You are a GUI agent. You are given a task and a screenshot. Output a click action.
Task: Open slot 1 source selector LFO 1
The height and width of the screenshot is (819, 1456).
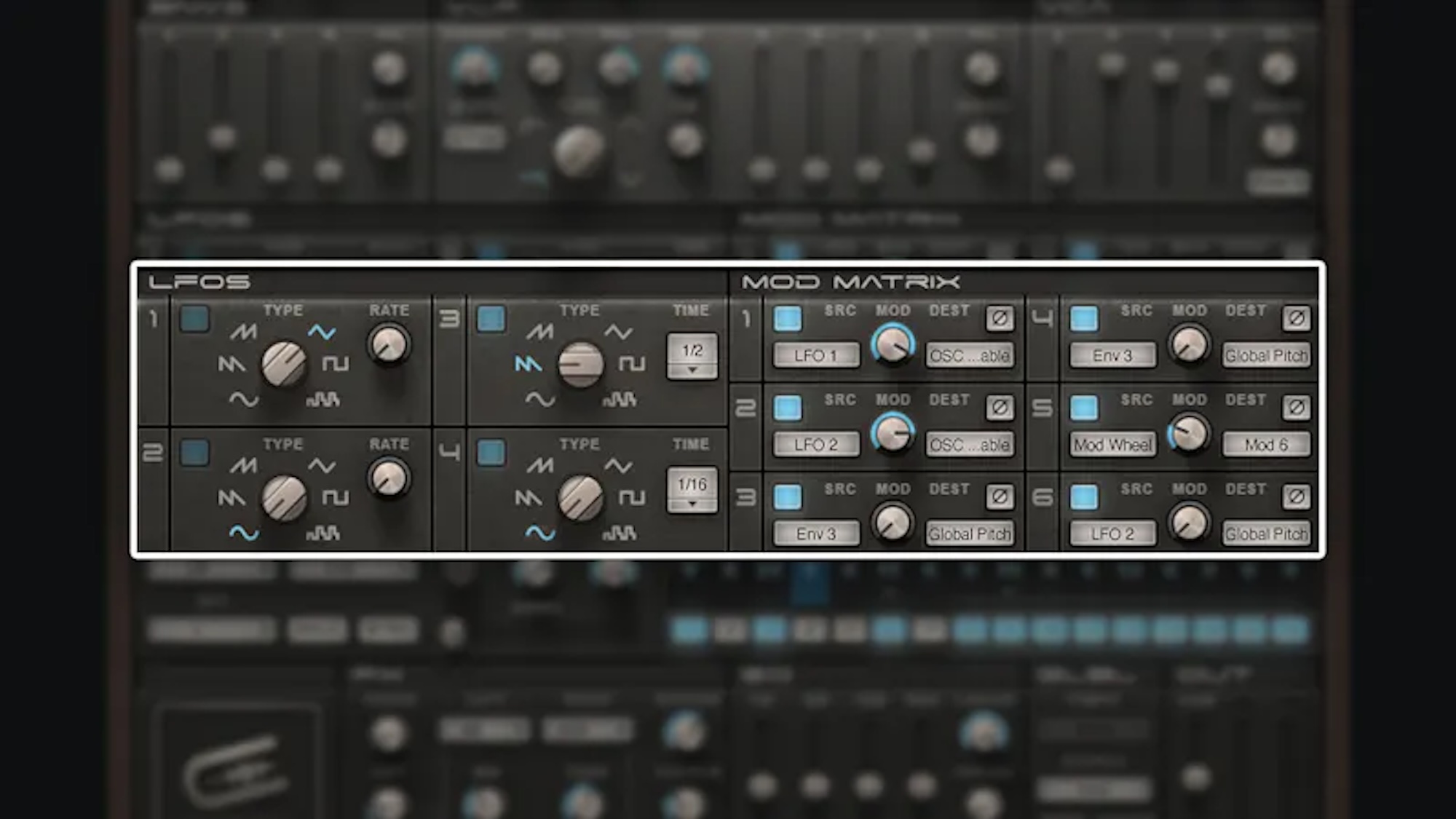tap(816, 355)
